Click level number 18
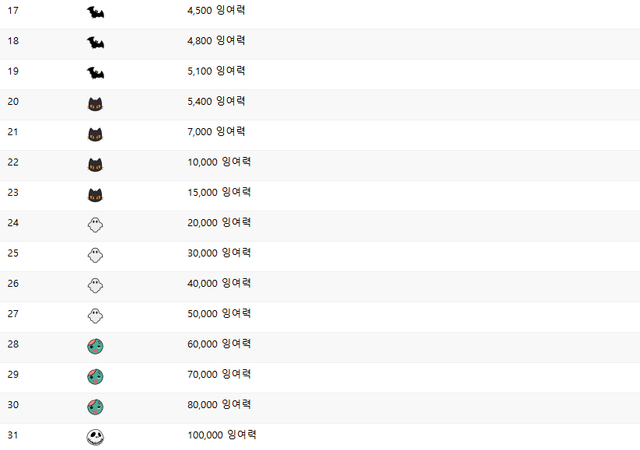640x450 pixels. (13, 41)
